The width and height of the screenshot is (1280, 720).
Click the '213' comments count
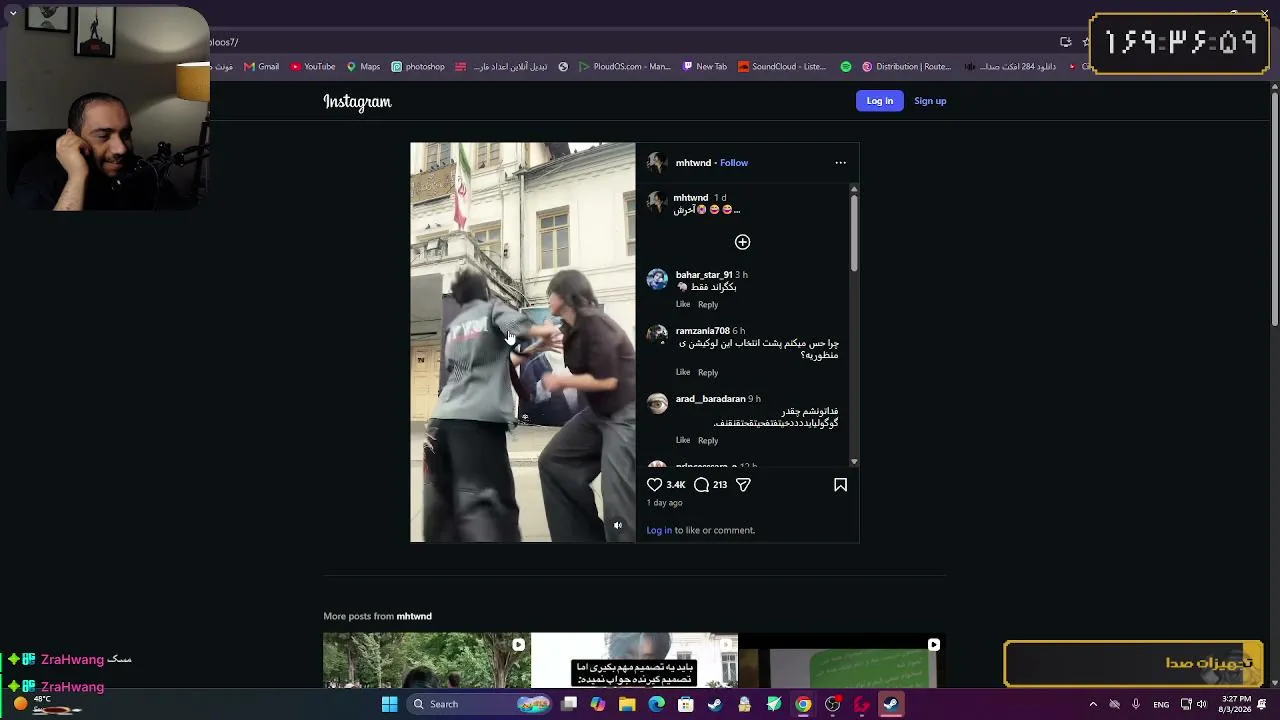click(720, 485)
